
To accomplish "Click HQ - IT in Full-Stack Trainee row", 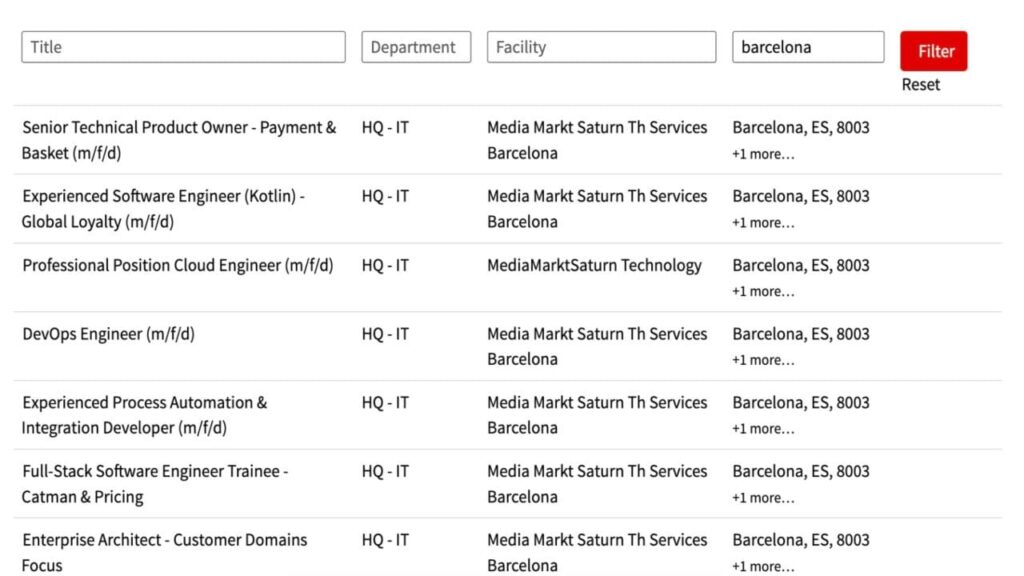I will coord(385,471).
